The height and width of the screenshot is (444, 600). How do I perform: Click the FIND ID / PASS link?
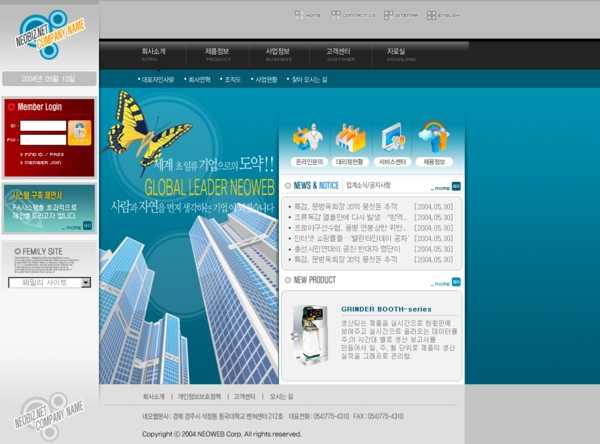point(42,154)
